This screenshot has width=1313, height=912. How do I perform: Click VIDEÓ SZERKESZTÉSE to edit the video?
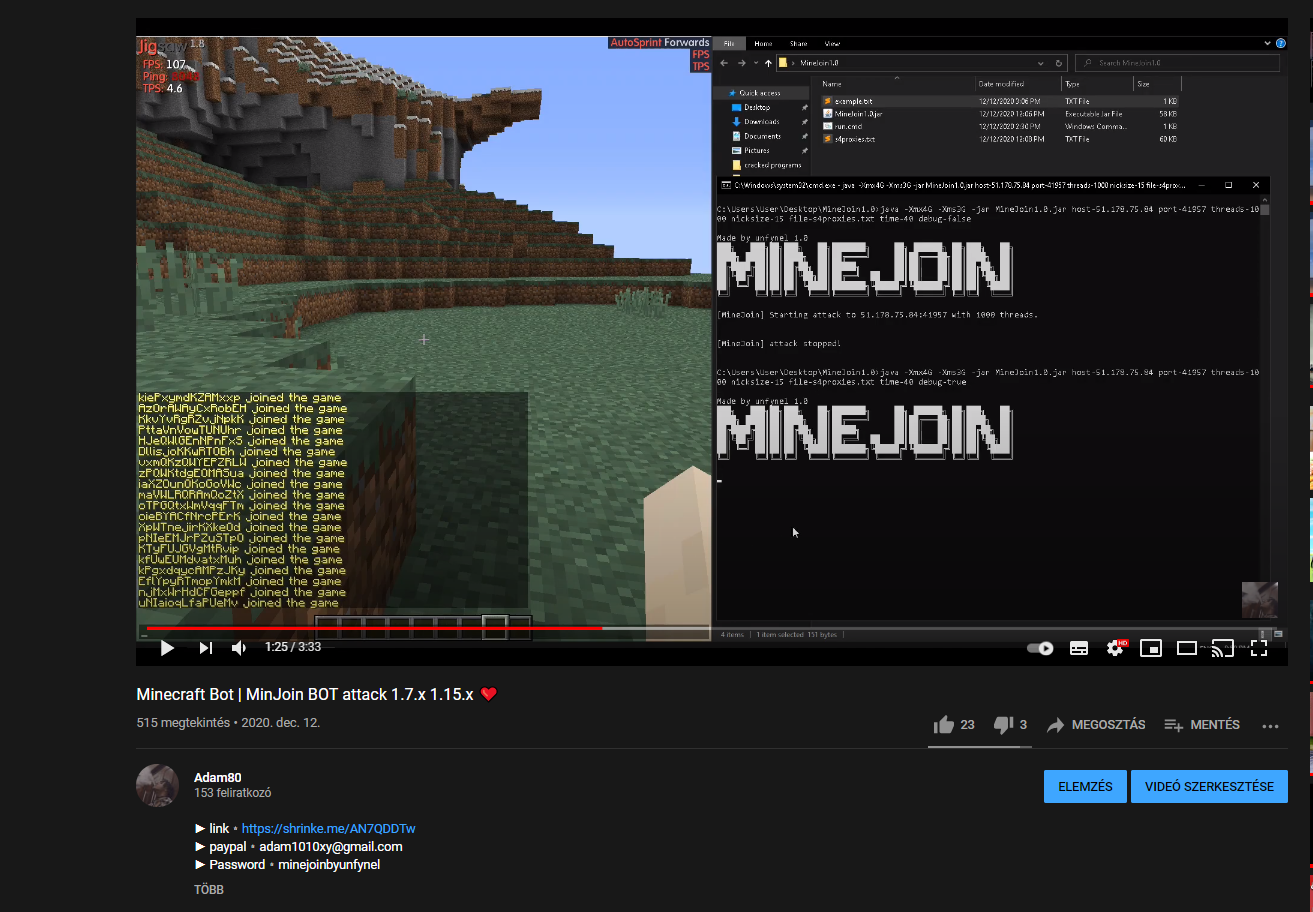[x=1209, y=786]
